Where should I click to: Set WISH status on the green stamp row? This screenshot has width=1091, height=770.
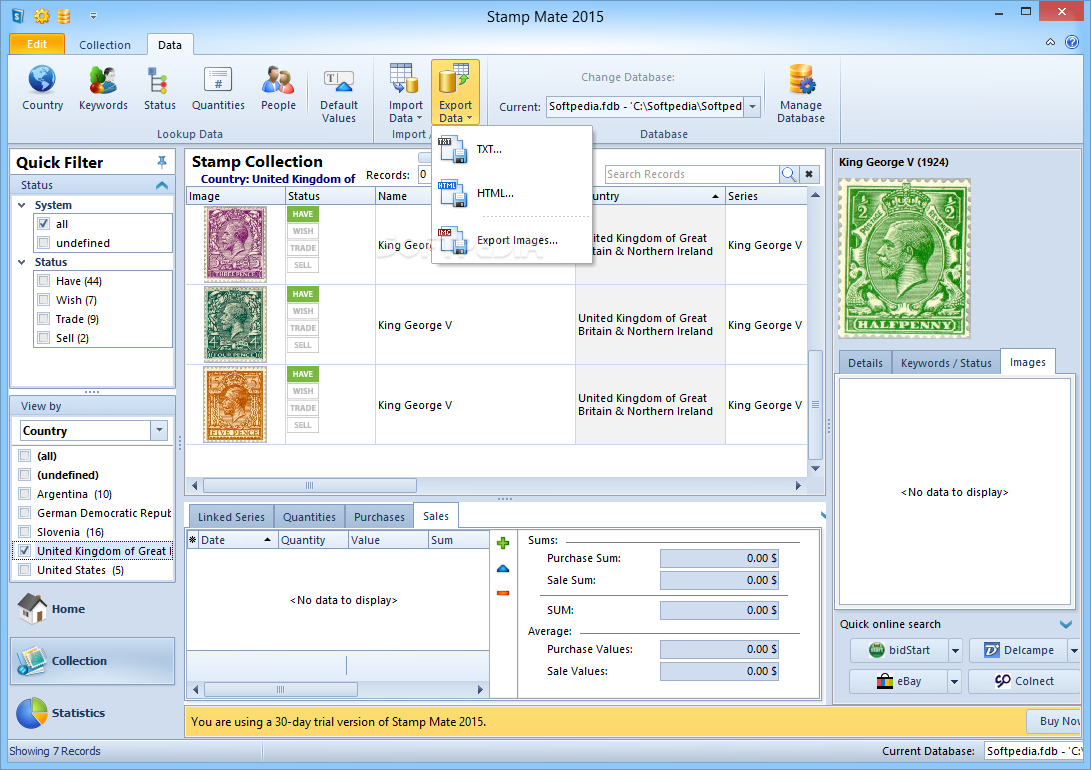tap(303, 311)
